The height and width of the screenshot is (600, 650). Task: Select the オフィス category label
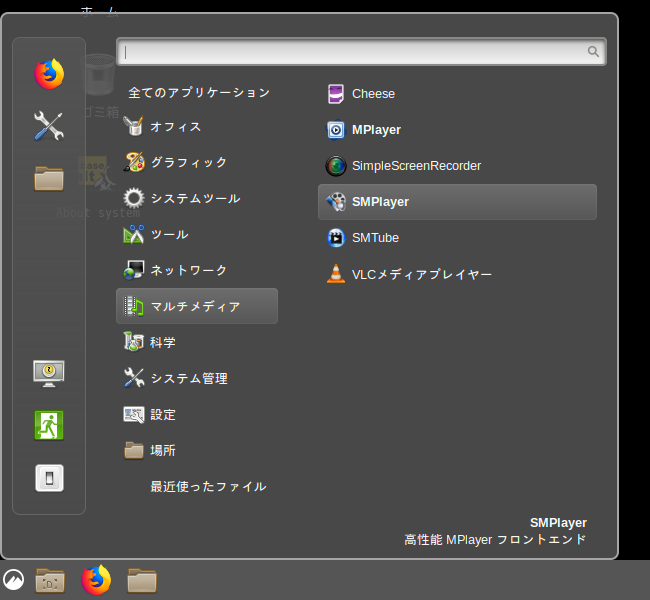pyautogui.click(x=176, y=126)
